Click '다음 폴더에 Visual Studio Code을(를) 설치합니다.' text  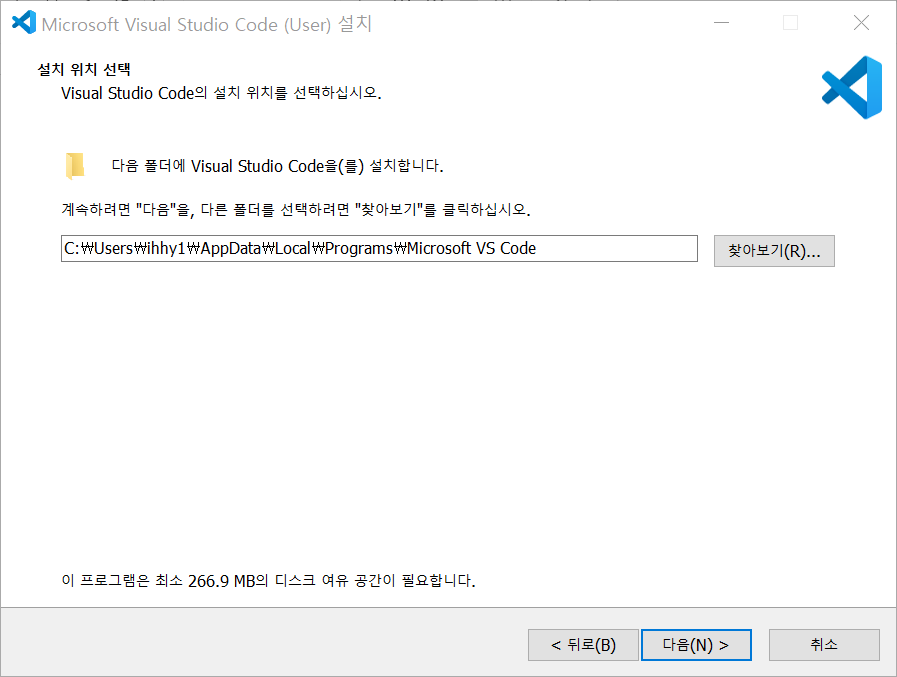click(277, 166)
